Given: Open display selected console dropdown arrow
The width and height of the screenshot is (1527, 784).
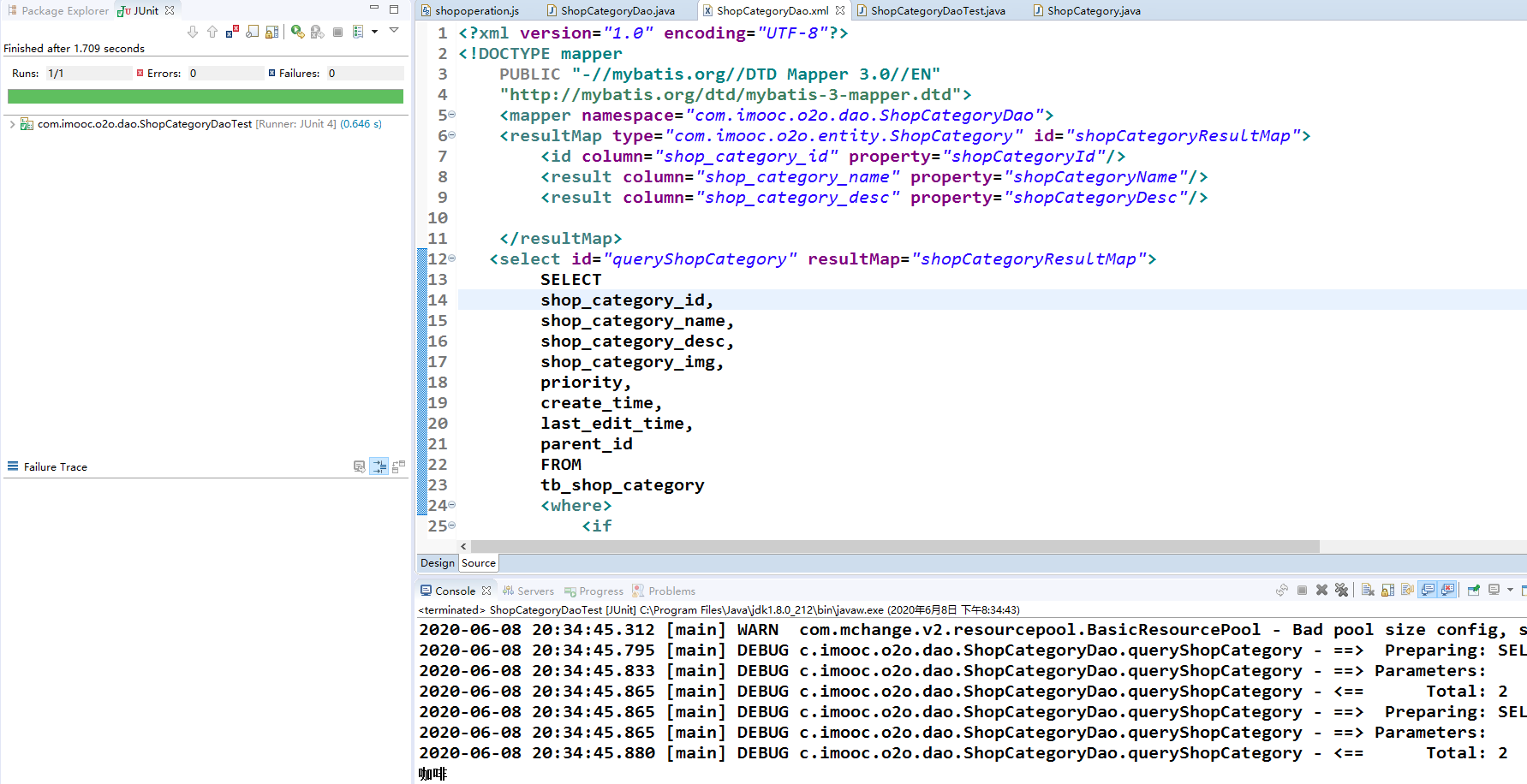Looking at the screenshot, I should [1510, 590].
